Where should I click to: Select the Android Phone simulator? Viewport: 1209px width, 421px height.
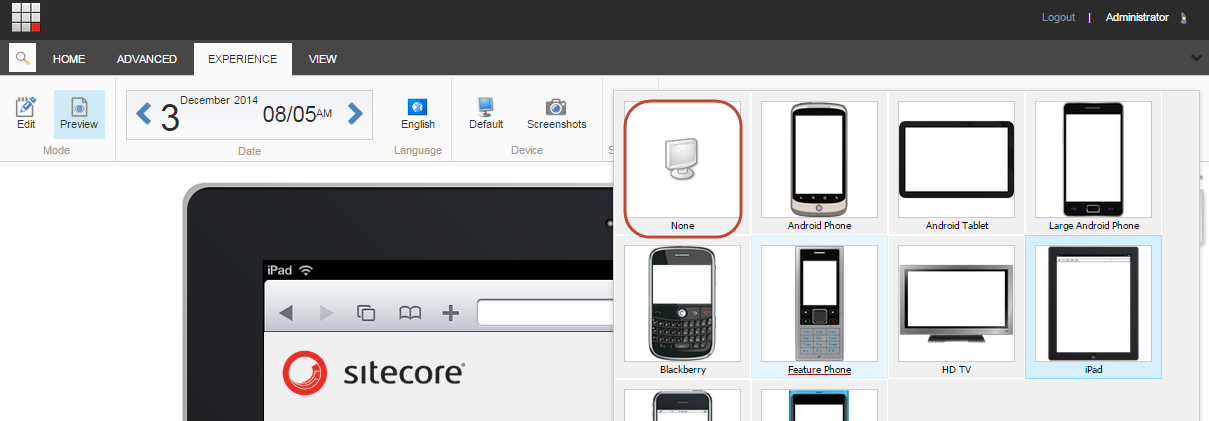pos(819,166)
